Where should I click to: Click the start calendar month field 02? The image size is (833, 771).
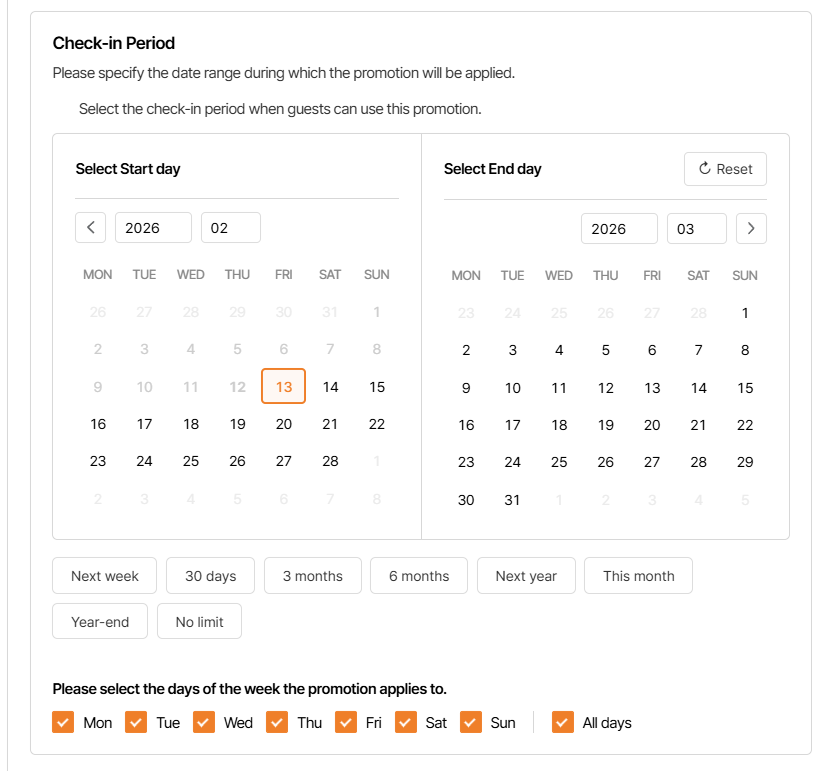230,227
